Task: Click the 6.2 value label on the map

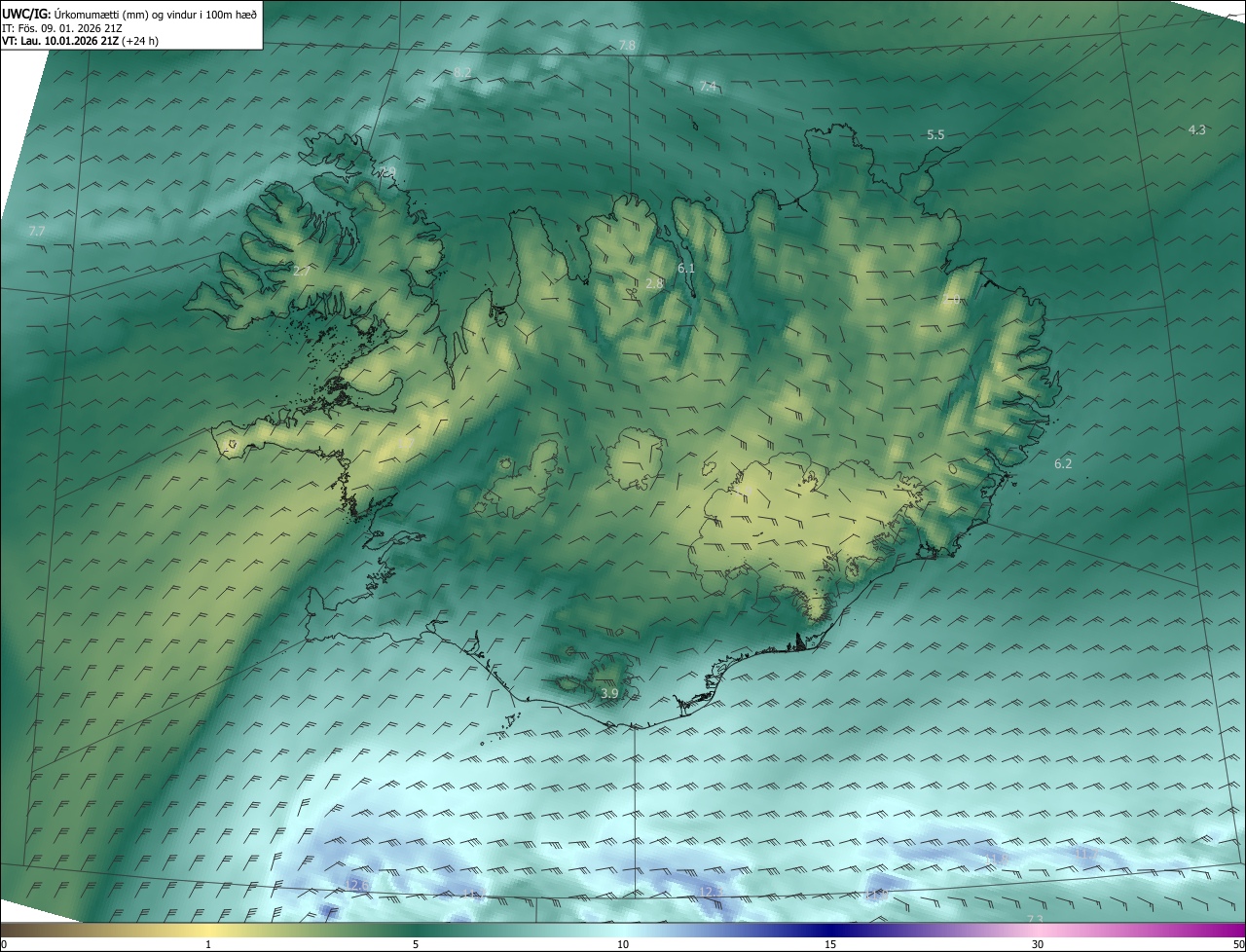Action: (1063, 464)
